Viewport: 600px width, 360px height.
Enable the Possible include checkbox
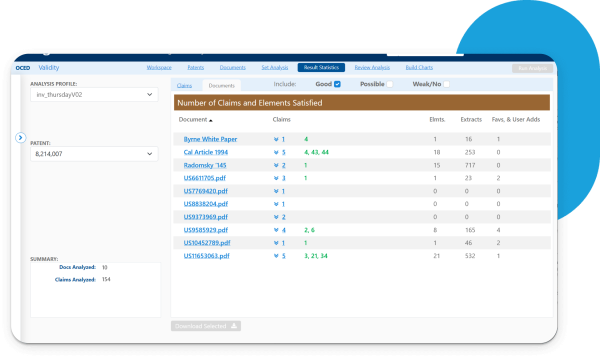click(390, 84)
